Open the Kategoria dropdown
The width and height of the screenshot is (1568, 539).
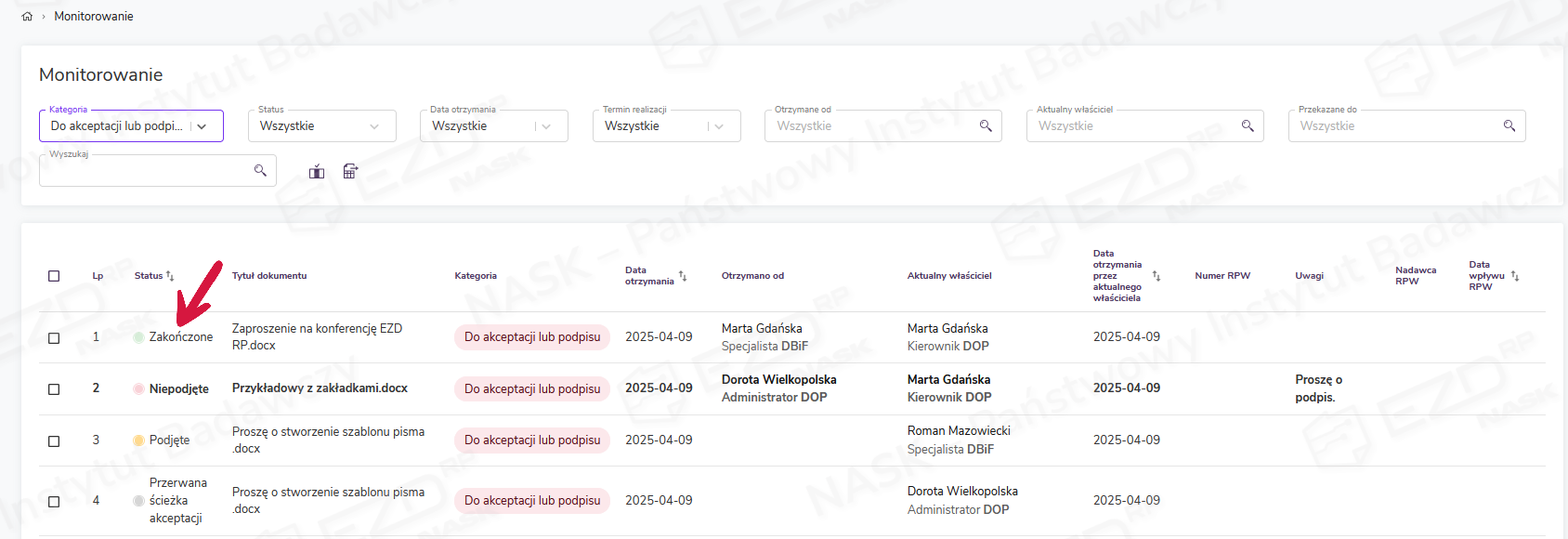point(202,126)
